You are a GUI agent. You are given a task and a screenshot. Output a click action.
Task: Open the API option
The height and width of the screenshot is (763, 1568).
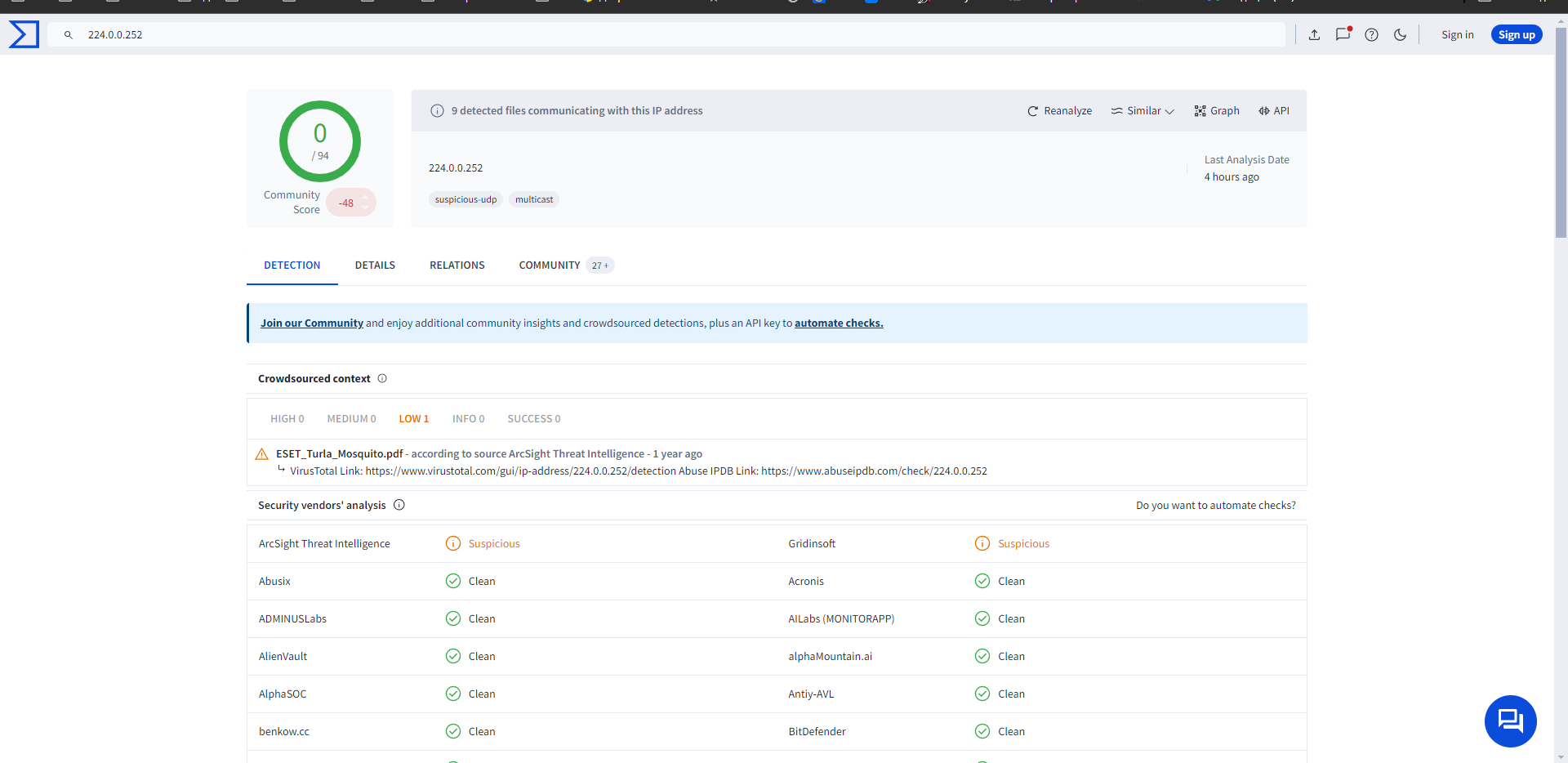point(1273,111)
